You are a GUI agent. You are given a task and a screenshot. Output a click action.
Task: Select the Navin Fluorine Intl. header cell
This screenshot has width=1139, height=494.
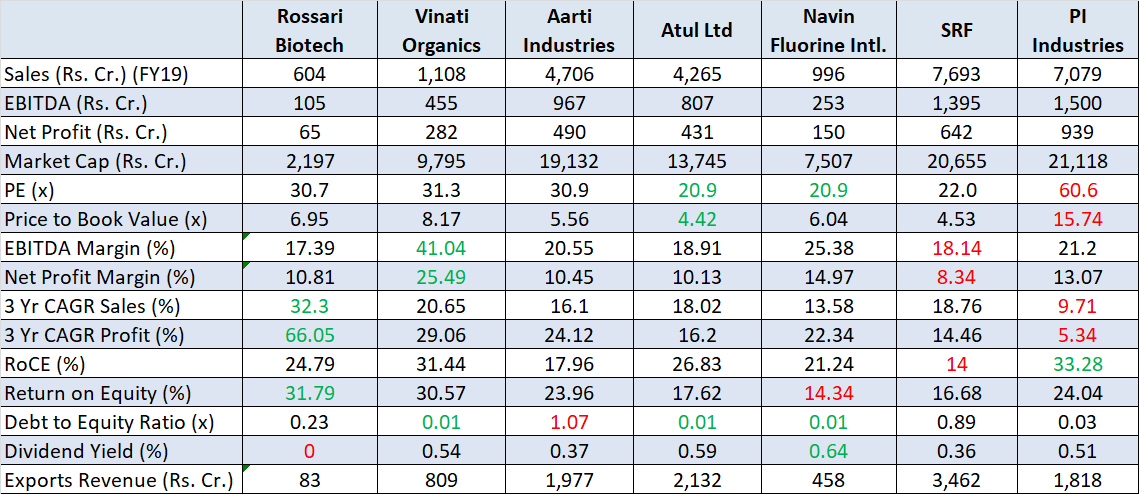tap(829, 30)
